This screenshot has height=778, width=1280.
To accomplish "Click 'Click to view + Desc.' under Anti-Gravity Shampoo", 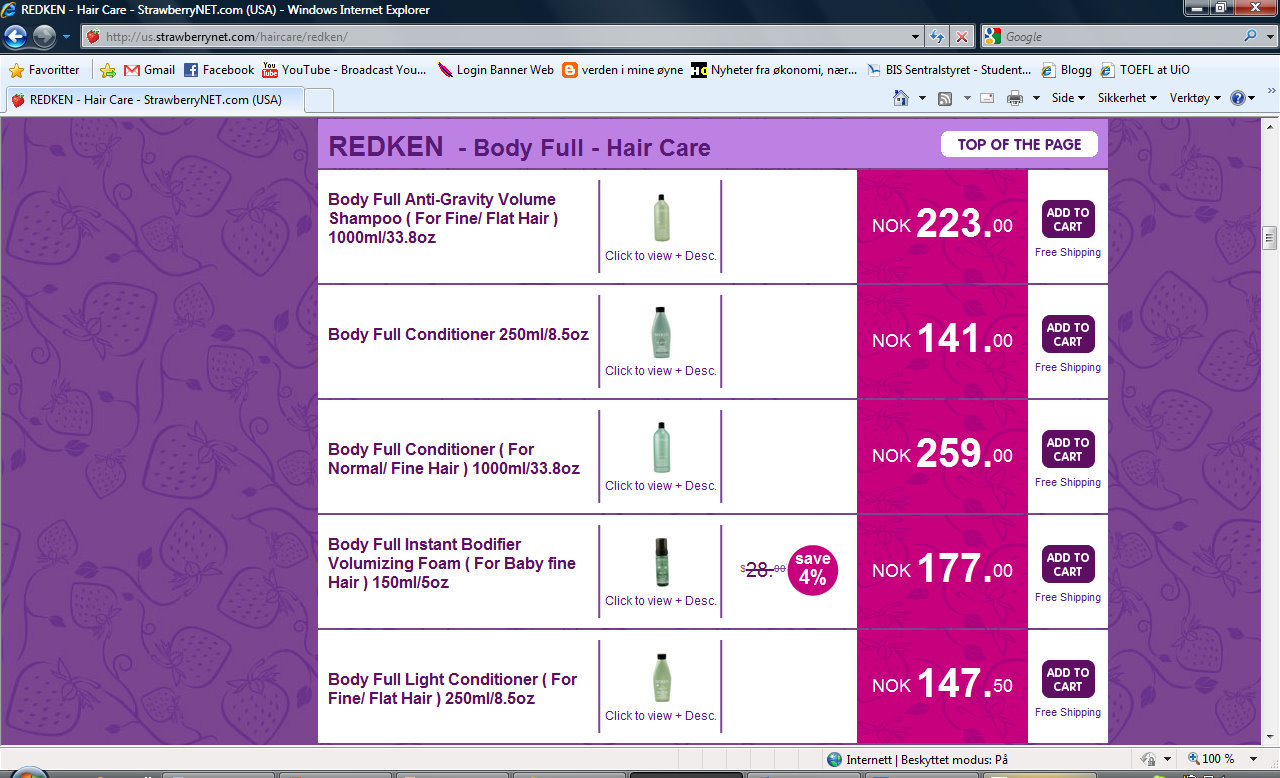I will pos(661,256).
